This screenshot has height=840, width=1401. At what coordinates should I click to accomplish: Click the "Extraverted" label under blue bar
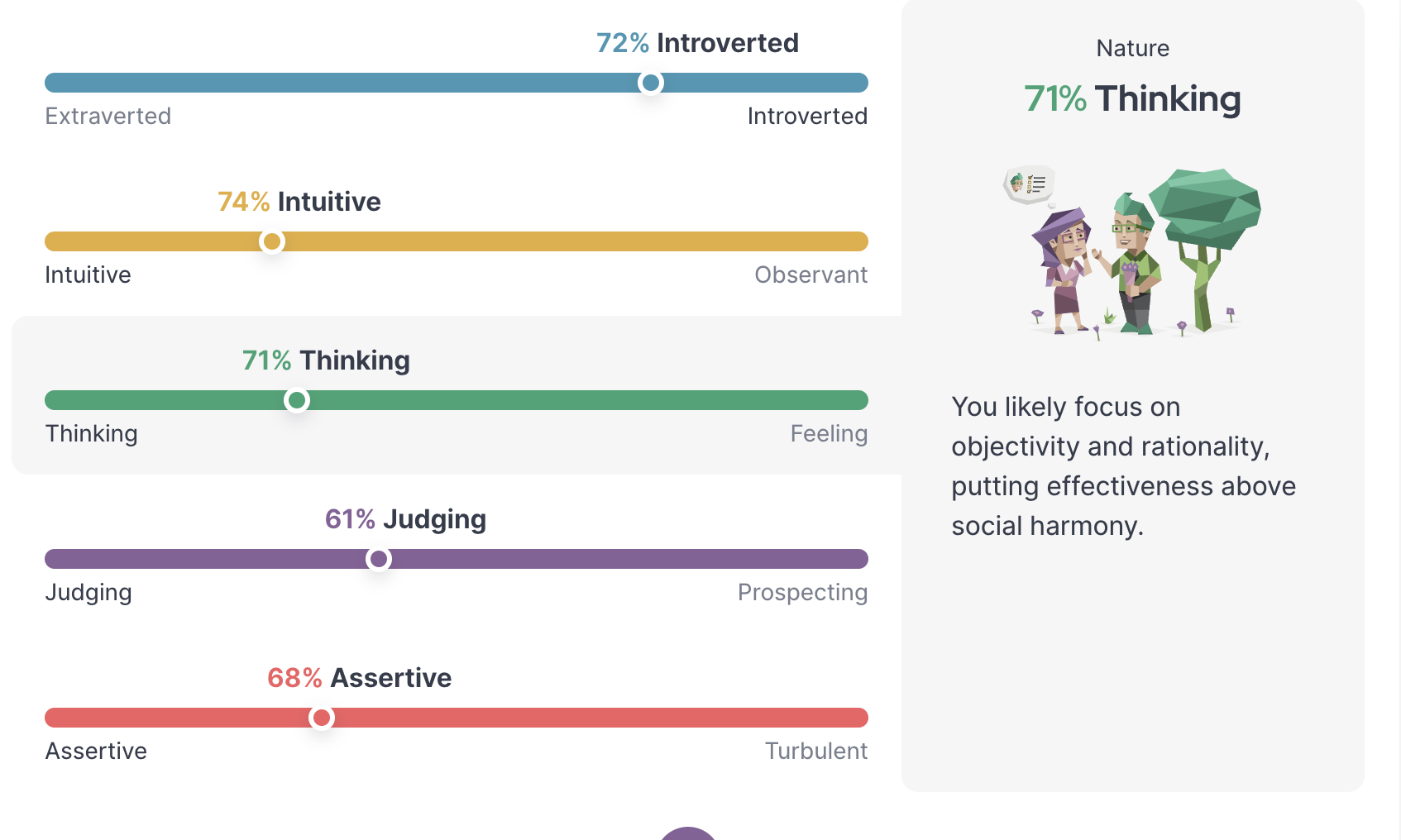click(x=108, y=116)
